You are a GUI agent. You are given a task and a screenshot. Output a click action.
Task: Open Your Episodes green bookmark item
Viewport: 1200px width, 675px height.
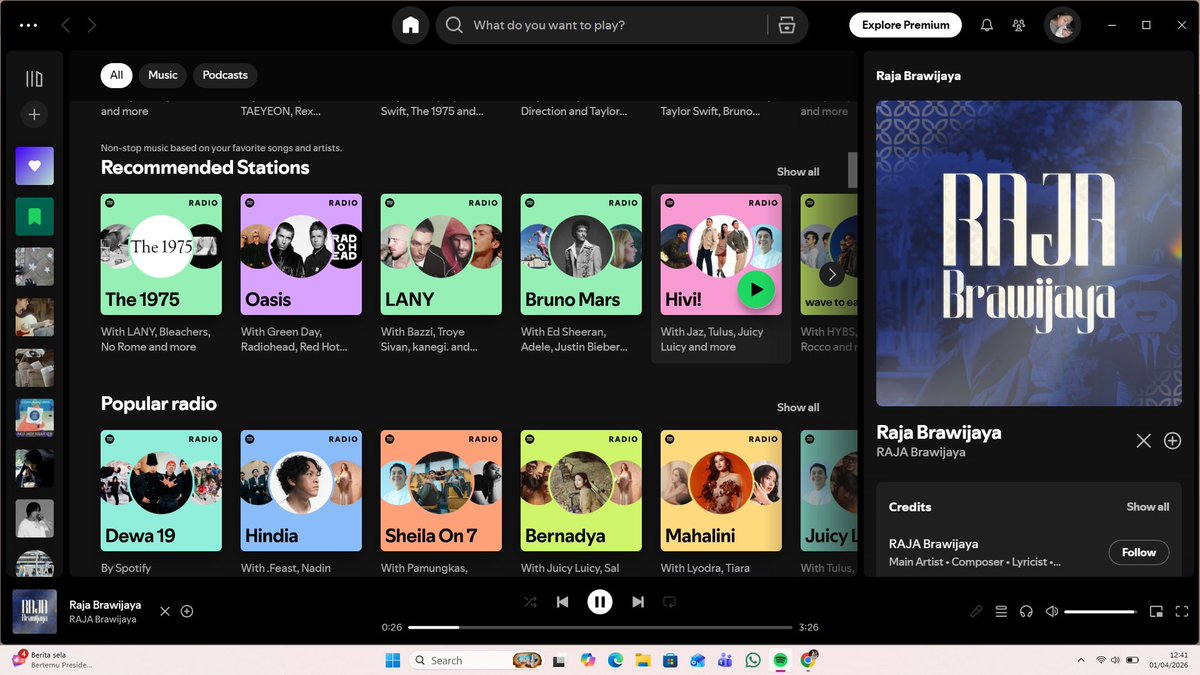tap(34, 216)
